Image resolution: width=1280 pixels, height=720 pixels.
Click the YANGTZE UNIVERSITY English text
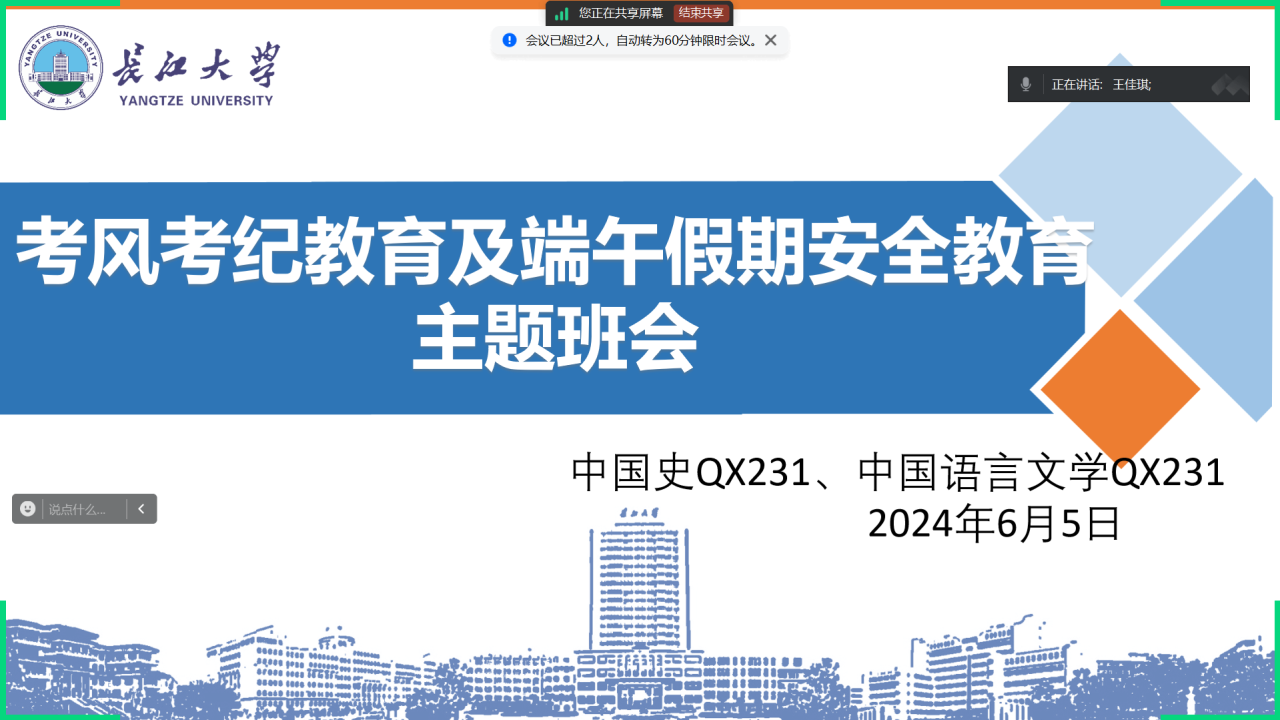195,101
